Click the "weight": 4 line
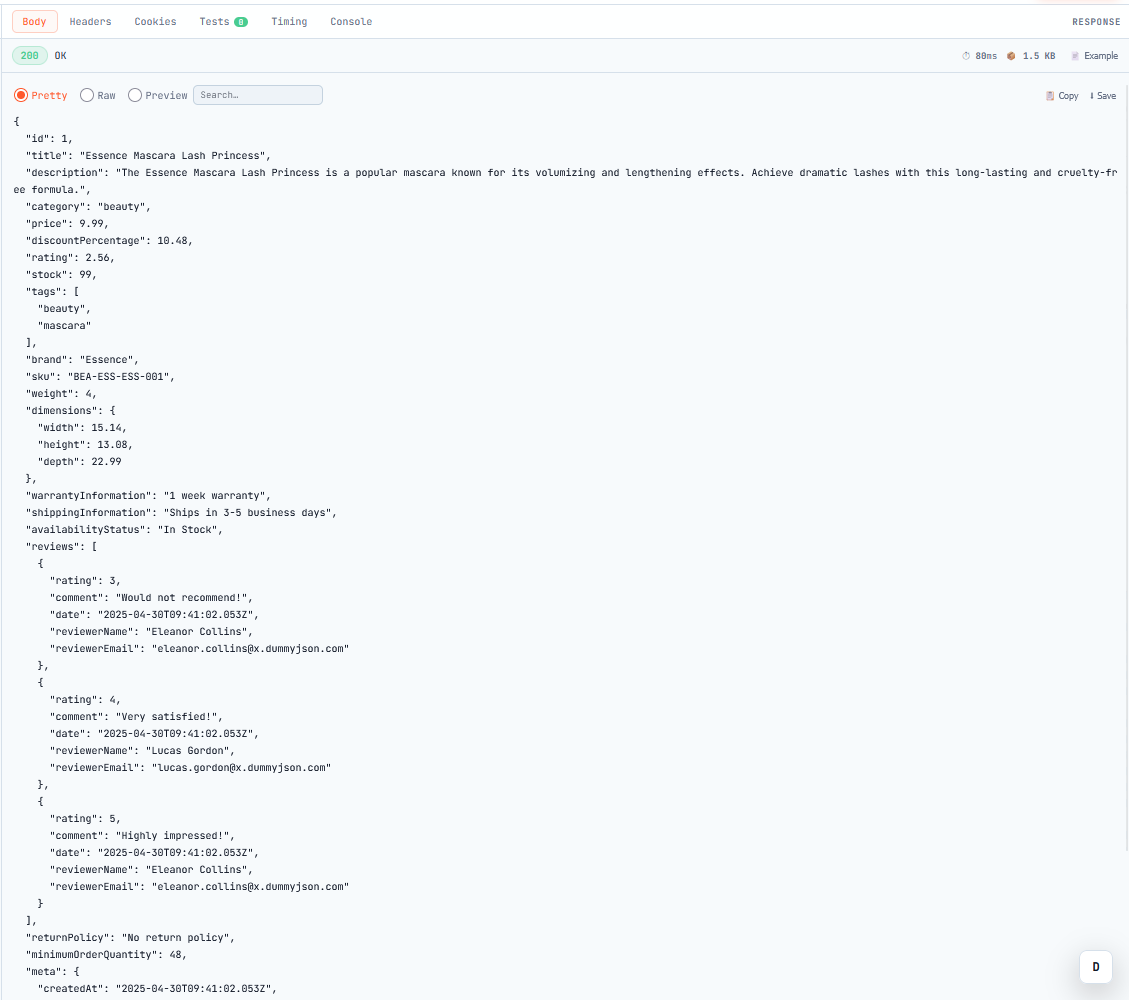 pyautogui.click(x=61, y=394)
